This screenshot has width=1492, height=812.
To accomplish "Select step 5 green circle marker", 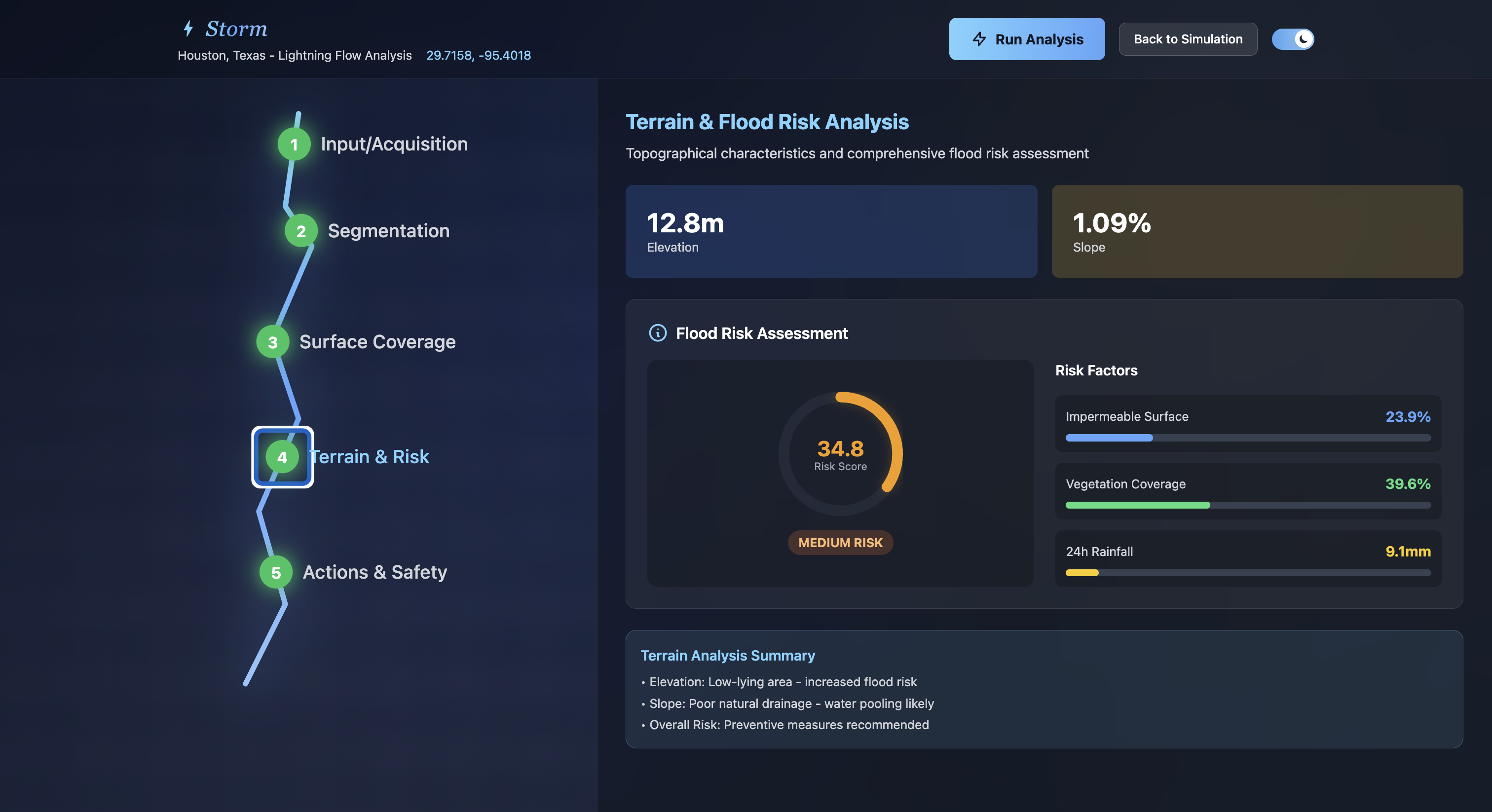I will pyautogui.click(x=276, y=572).
